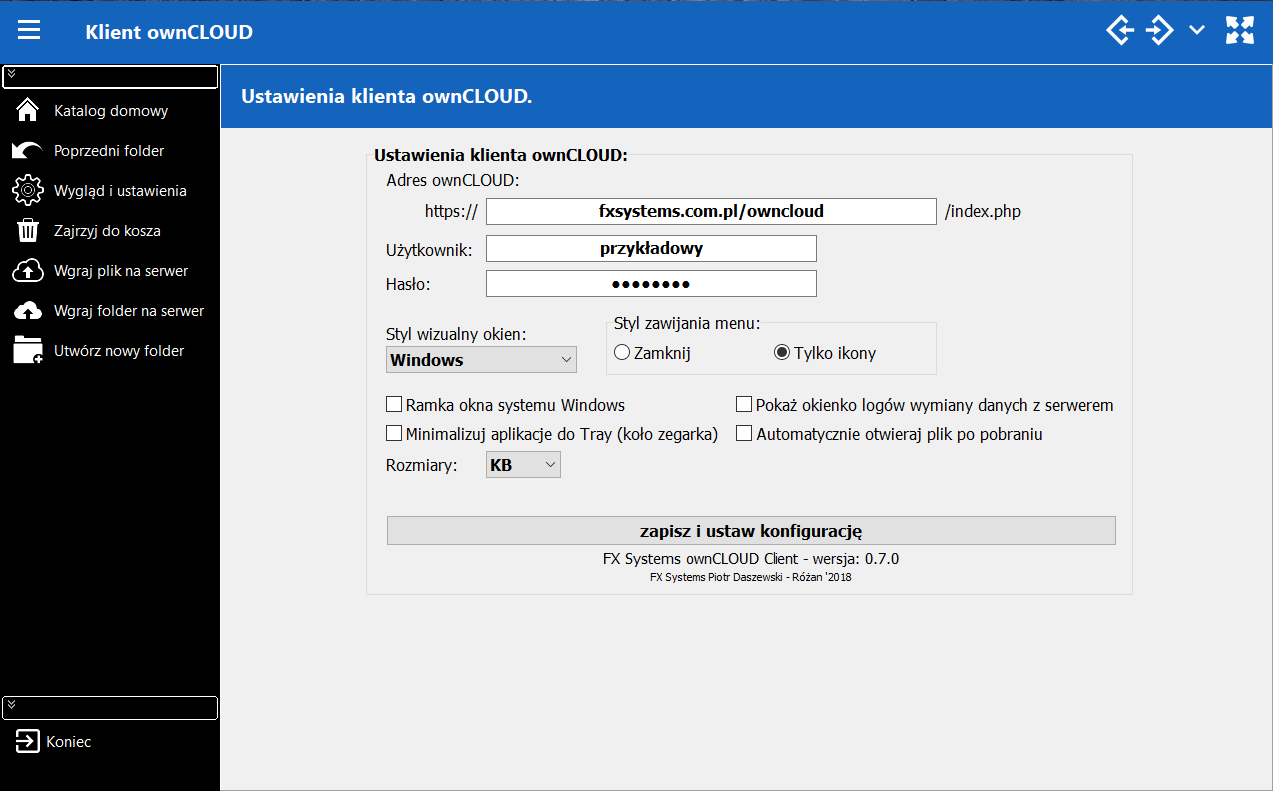Click the Hasło password field
Screen dimensions: 1273x791
click(x=651, y=284)
